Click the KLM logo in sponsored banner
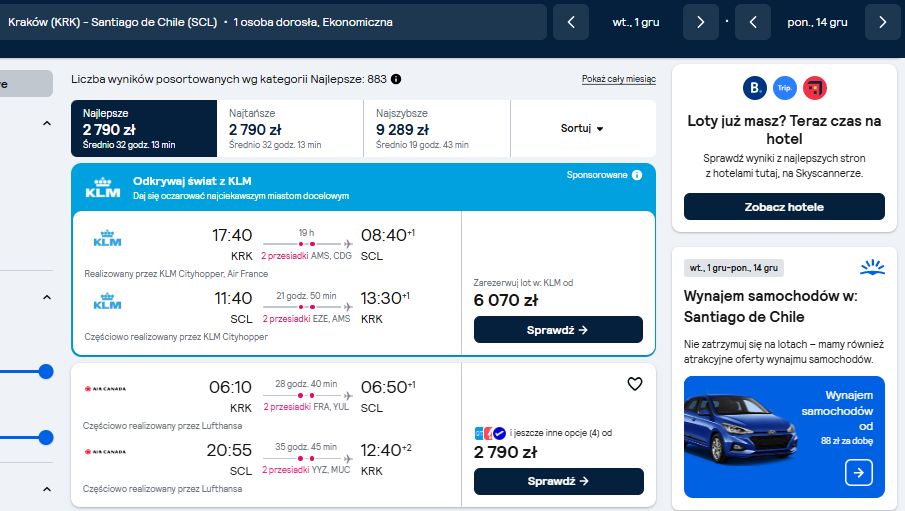 tap(103, 188)
